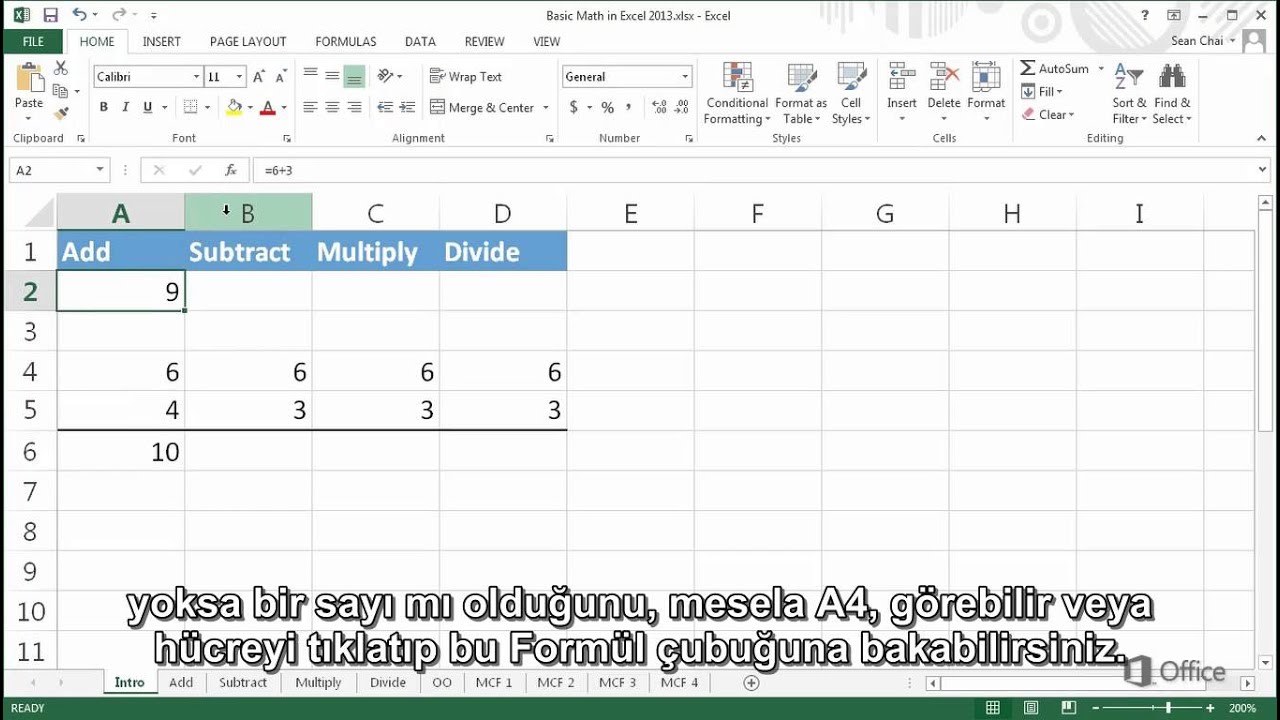Decrease the cell indent
This screenshot has width=1280, height=720.
pos(384,107)
